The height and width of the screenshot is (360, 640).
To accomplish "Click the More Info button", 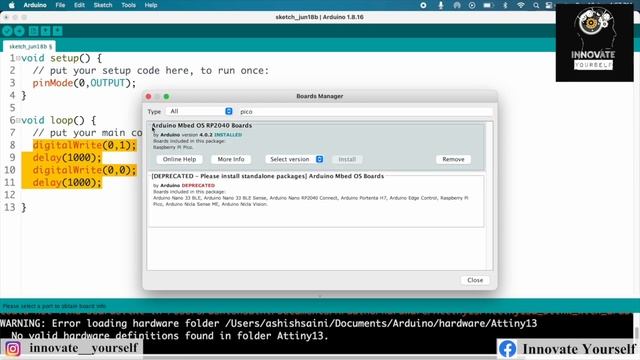I will click(x=231, y=159).
